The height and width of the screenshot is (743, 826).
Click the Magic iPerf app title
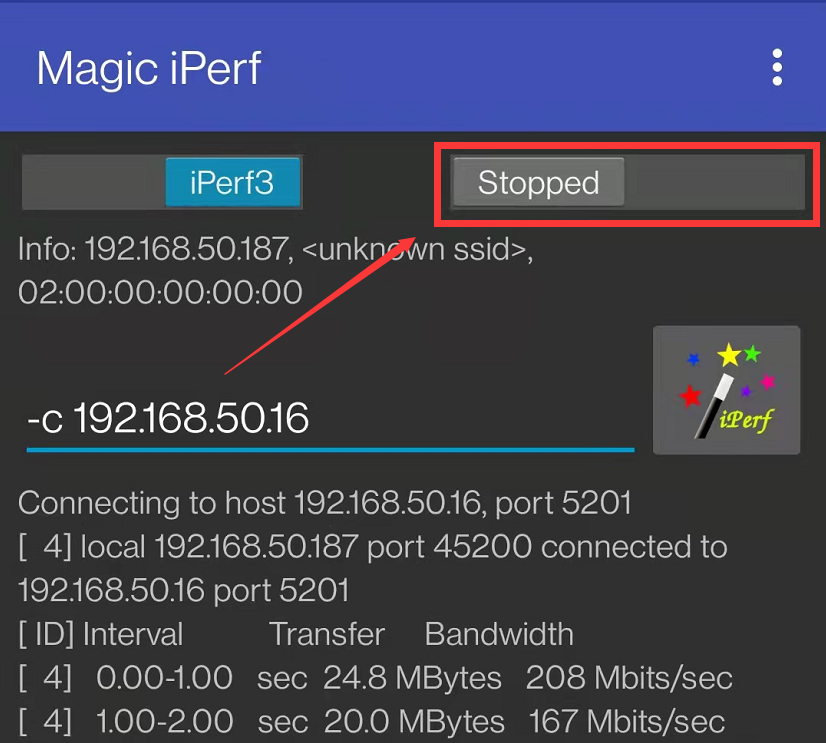coord(149,68)
